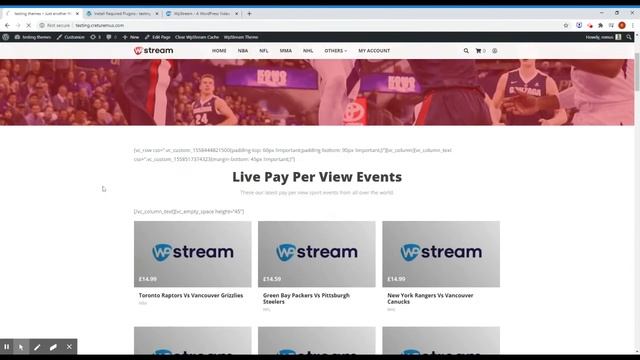Open Customize in the admin bar

pos(71,37)
